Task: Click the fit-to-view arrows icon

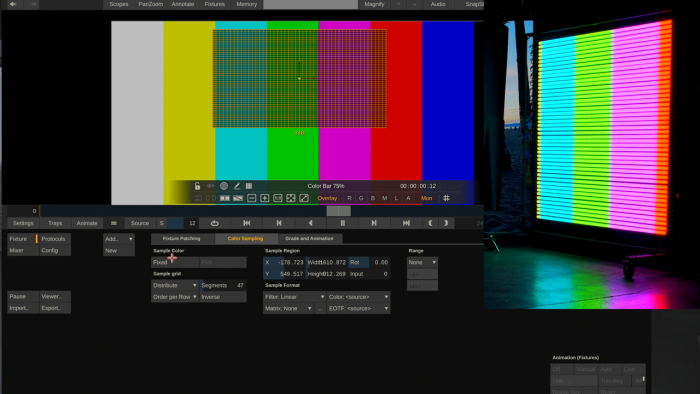Action: coord(291,198)
